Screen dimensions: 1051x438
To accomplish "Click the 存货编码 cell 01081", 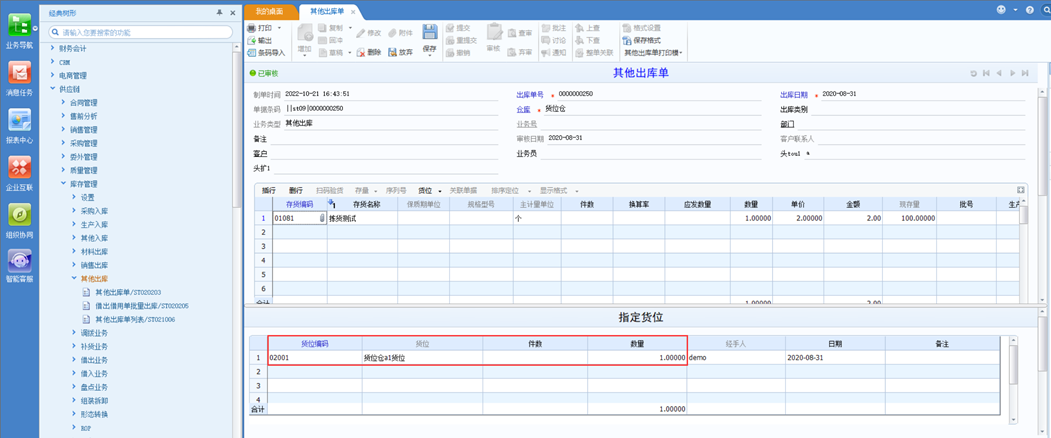I will [300, 218].
